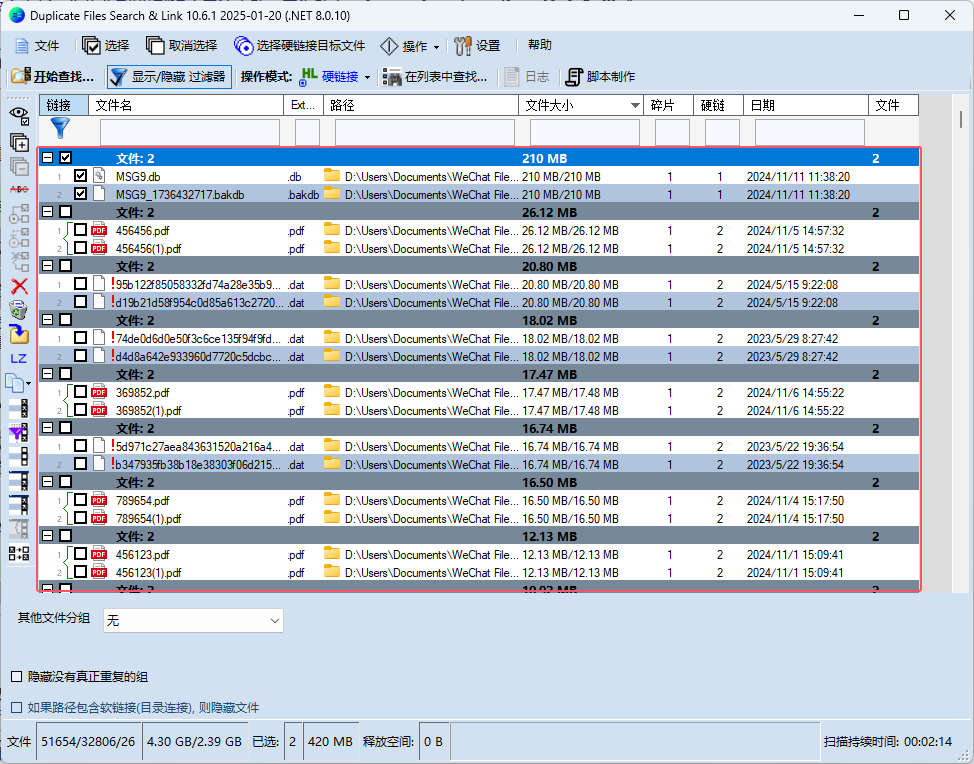This screenshot has height=764, width=974.
Task: Collapse the 17.47 MB file group
Action: [x=47, y=374]
